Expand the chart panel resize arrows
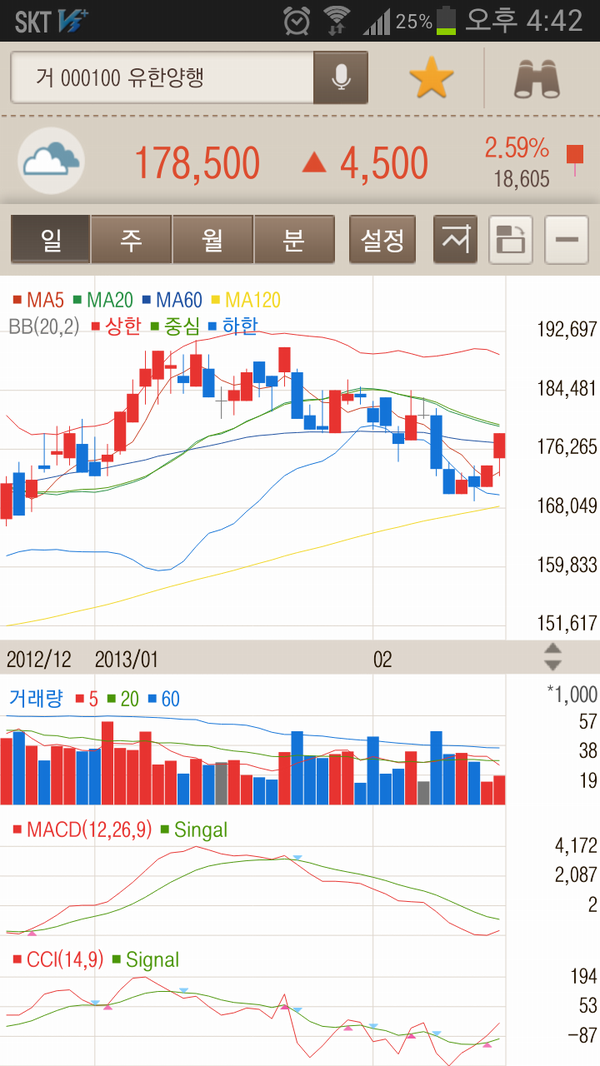 coord(554,656)
